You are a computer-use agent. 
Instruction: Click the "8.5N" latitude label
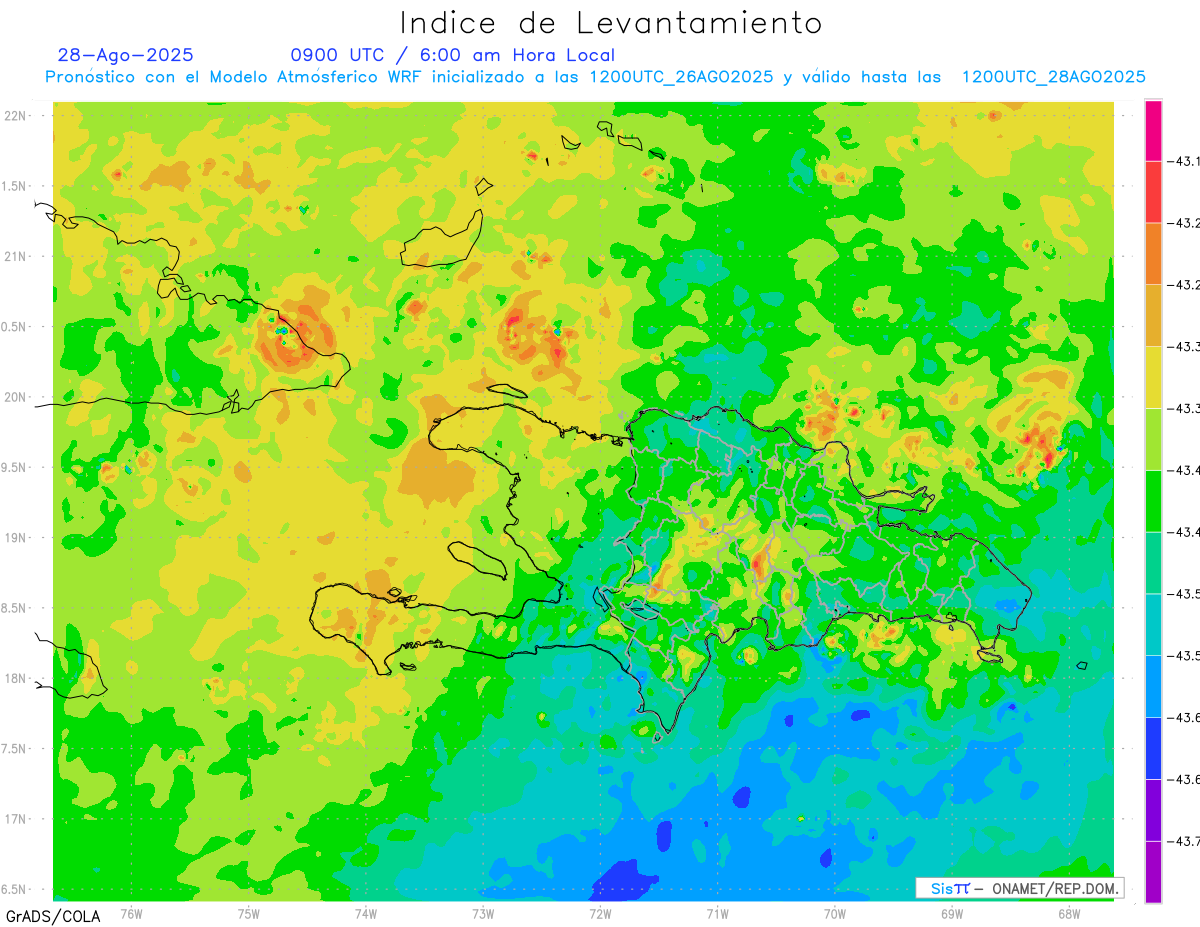(x=14, y=608)
